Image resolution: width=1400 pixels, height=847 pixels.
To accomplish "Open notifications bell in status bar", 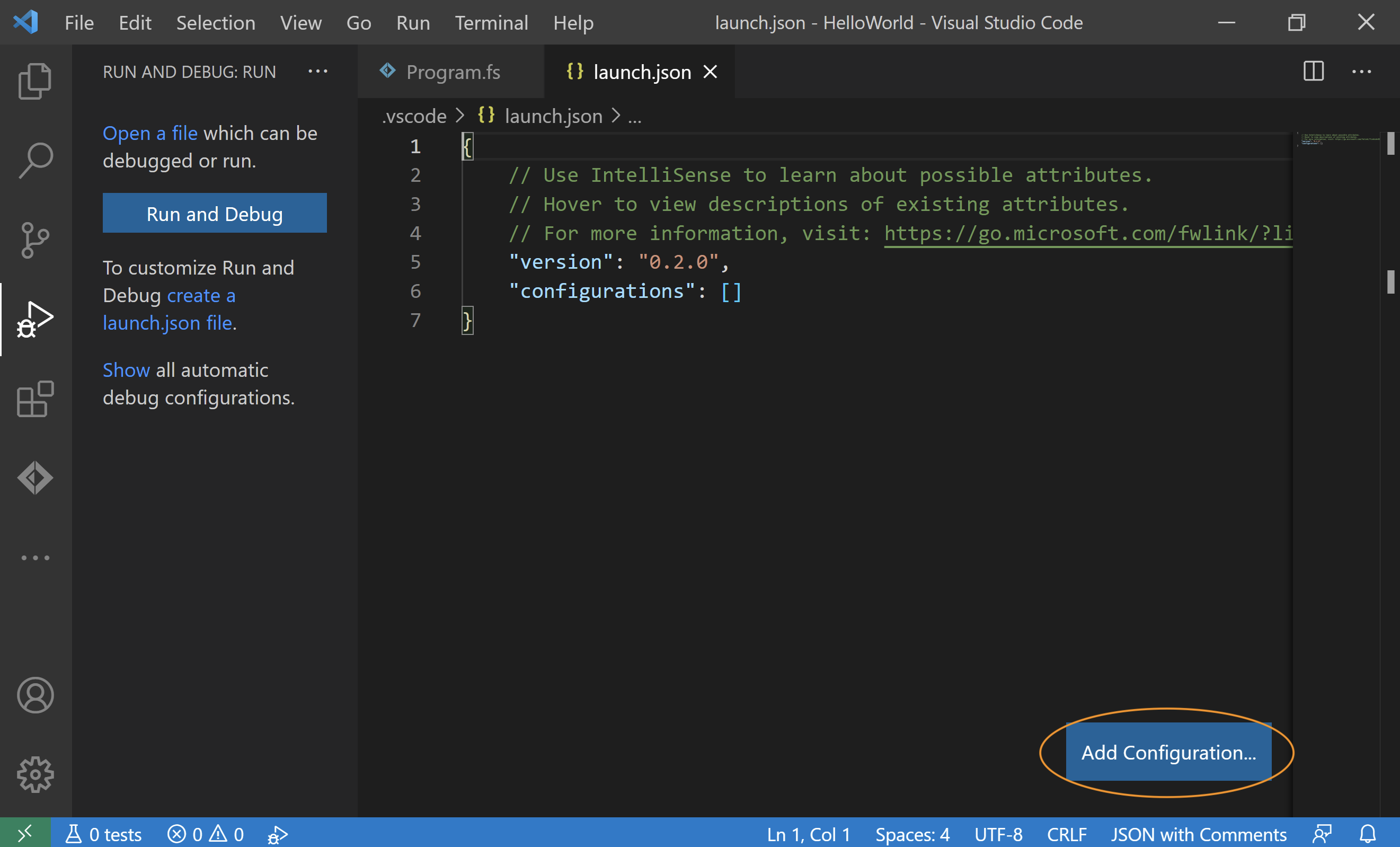I will click(x=1368, y=833).
